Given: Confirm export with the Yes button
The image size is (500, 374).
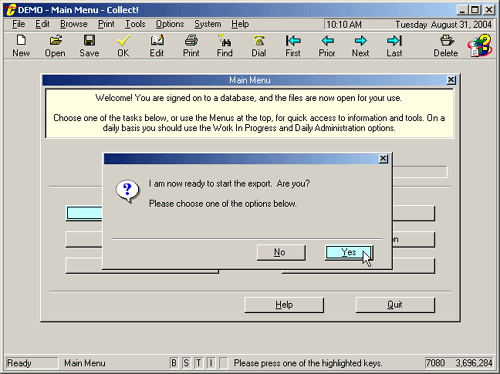Looking at the screenshot, I should pos(349,252).
